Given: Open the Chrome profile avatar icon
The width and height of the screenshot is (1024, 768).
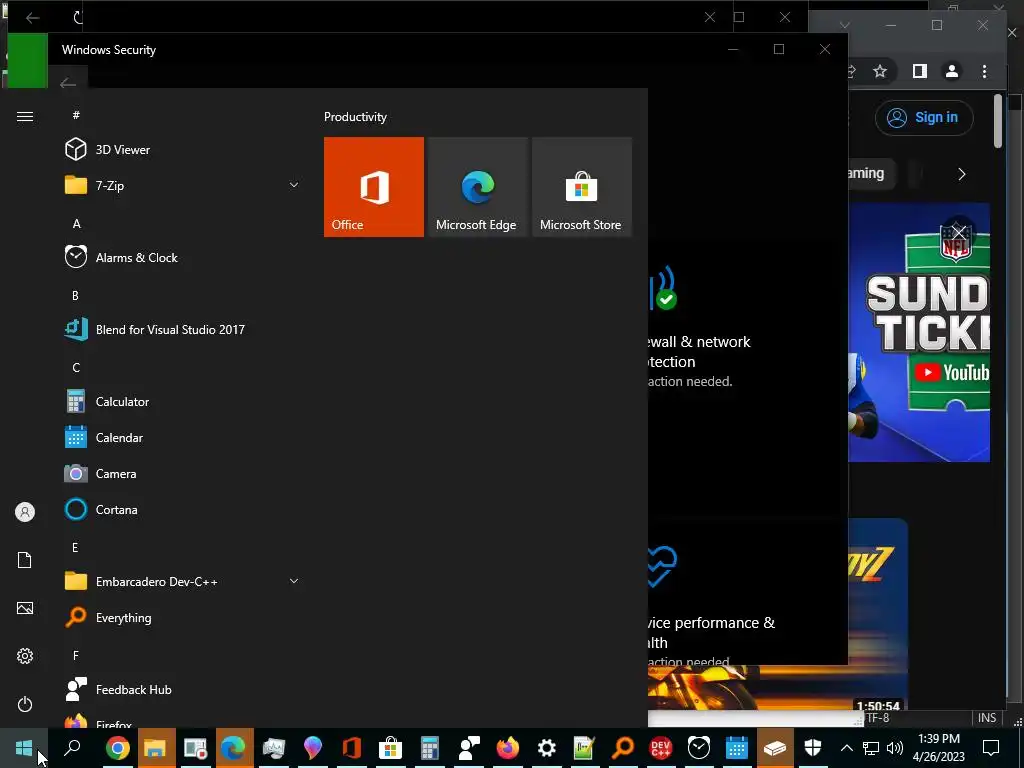Looking at the screenshot, I should coord(952,71).
